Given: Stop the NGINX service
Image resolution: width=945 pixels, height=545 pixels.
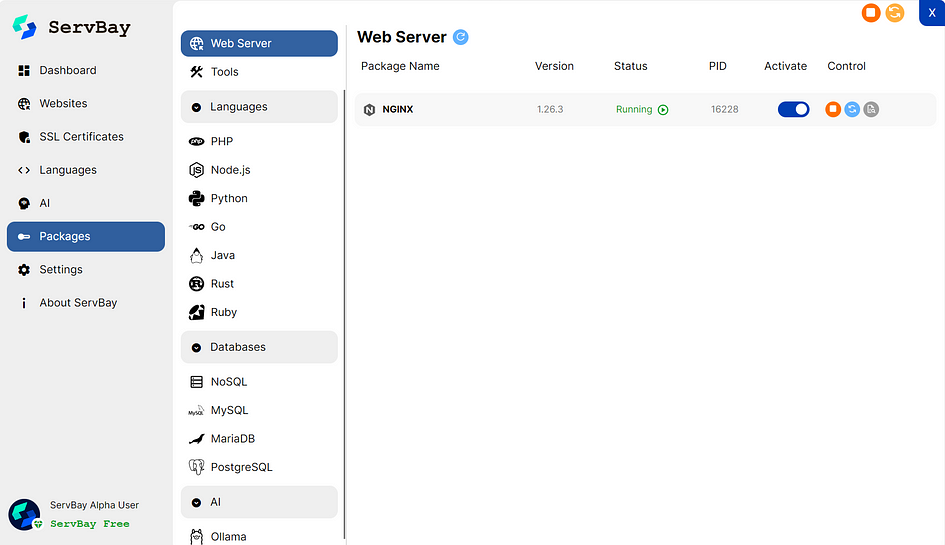Looking at the screenshot, I should click(833, 109).
